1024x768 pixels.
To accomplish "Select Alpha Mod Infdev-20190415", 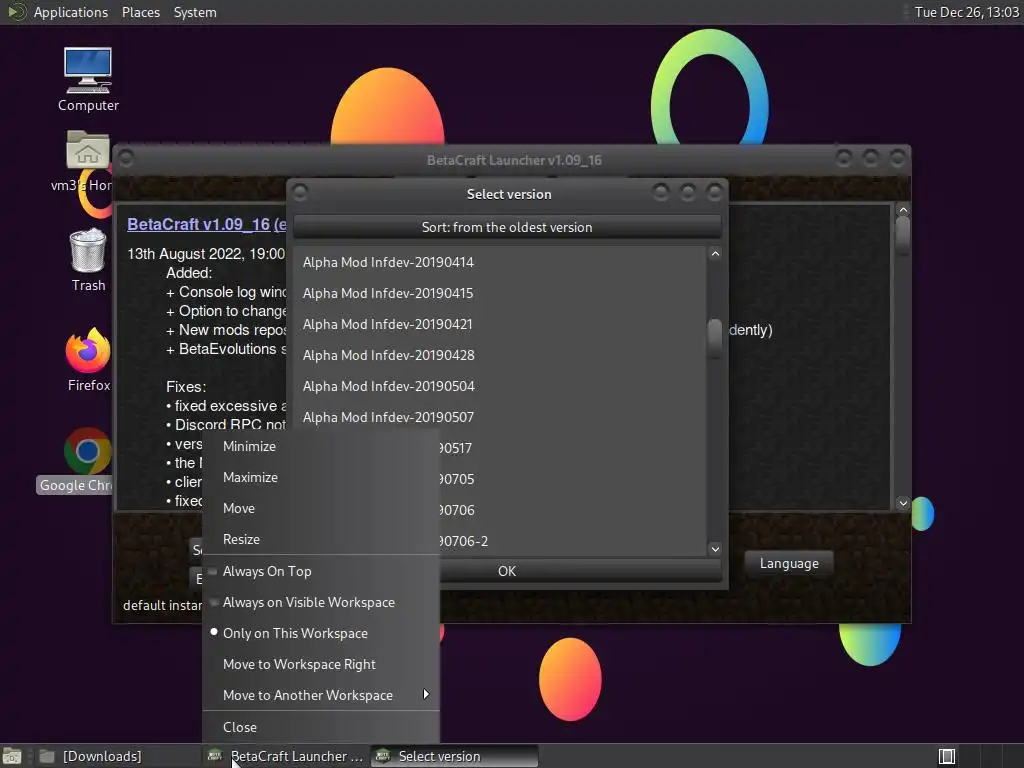I will [x=500, y=293].
